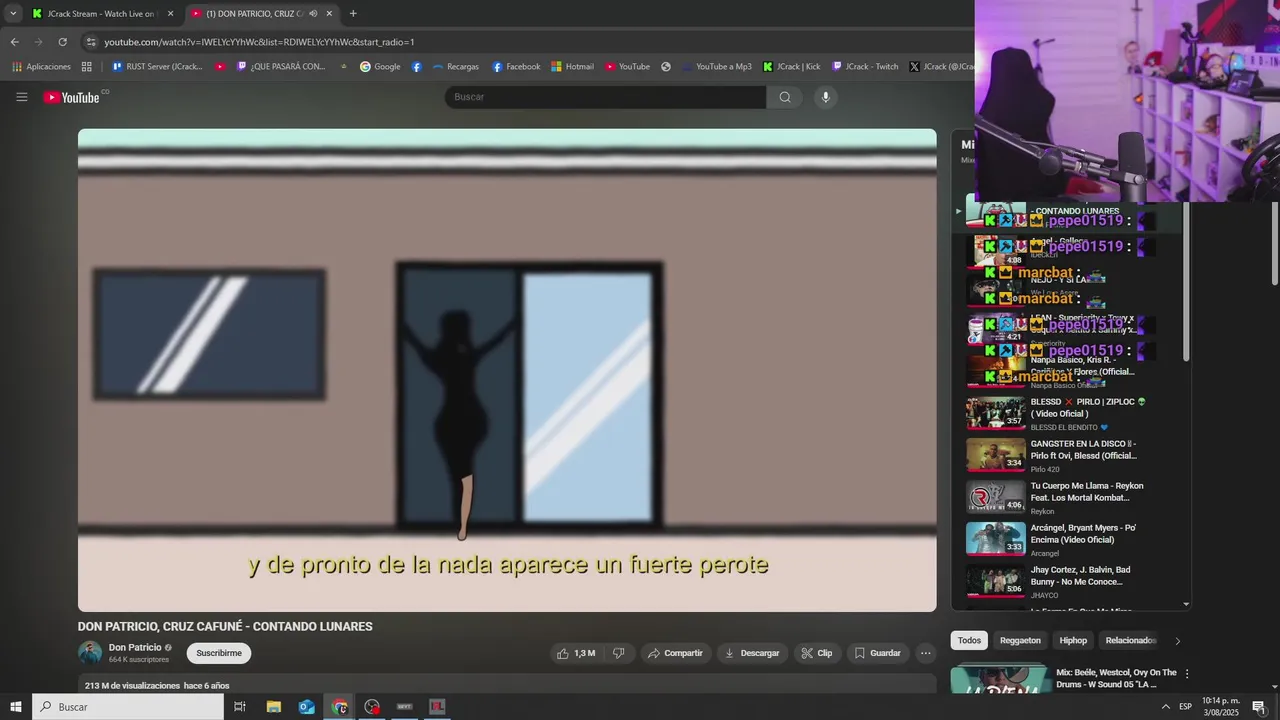This screenshot has width=1280, height=720.
Task: Open the QUE PASARÁ CON bookmark
Action: coord(280,67)
